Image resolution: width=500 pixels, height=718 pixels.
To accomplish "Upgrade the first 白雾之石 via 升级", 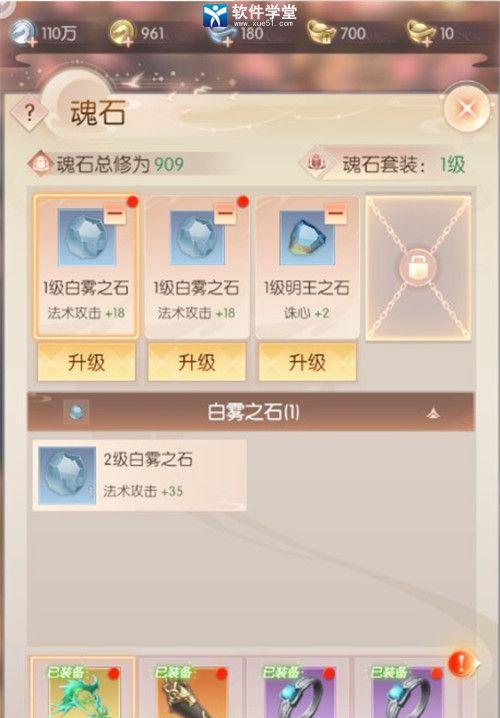I will tap(87, 362).
